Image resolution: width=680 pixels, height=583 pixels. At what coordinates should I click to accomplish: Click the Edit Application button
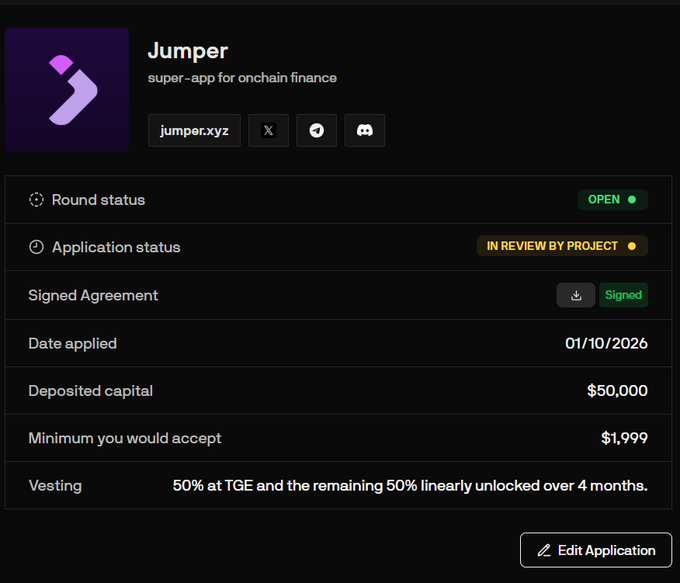596,550
